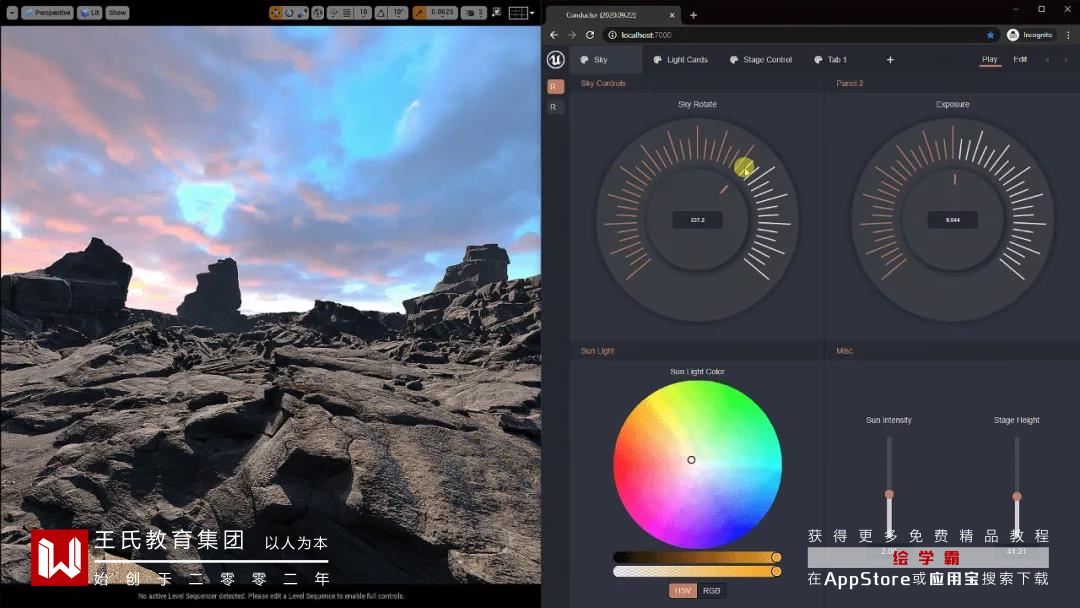This screenshot has height=608, width=1080.
Task: Add a new Conductor tab
Action: pos(890,60)
